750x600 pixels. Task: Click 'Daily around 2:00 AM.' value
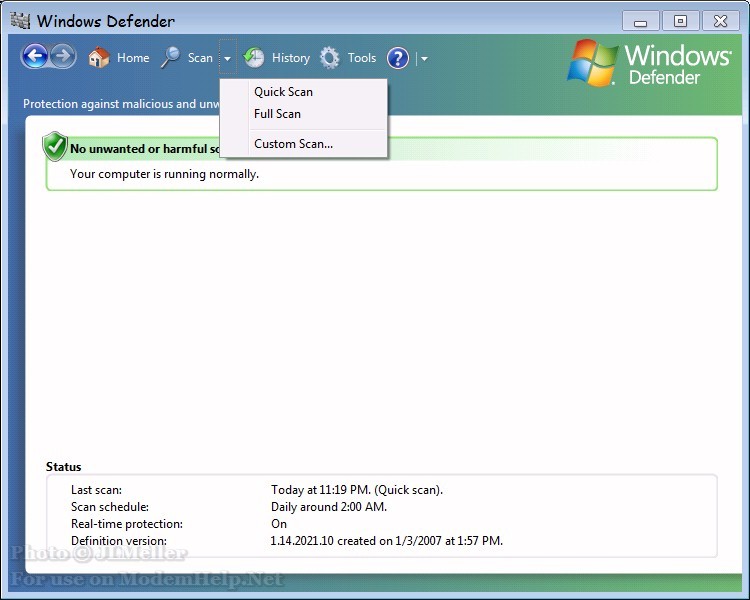click(329, 507)
